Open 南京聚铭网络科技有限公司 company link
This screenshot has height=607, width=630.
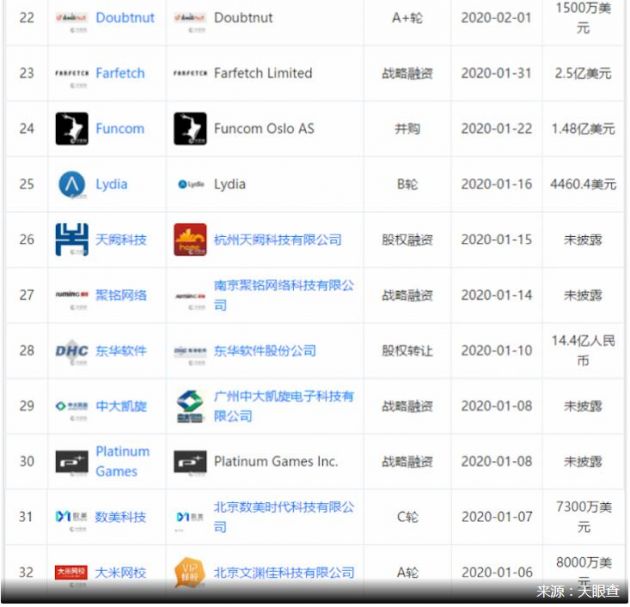click(284, 295)
